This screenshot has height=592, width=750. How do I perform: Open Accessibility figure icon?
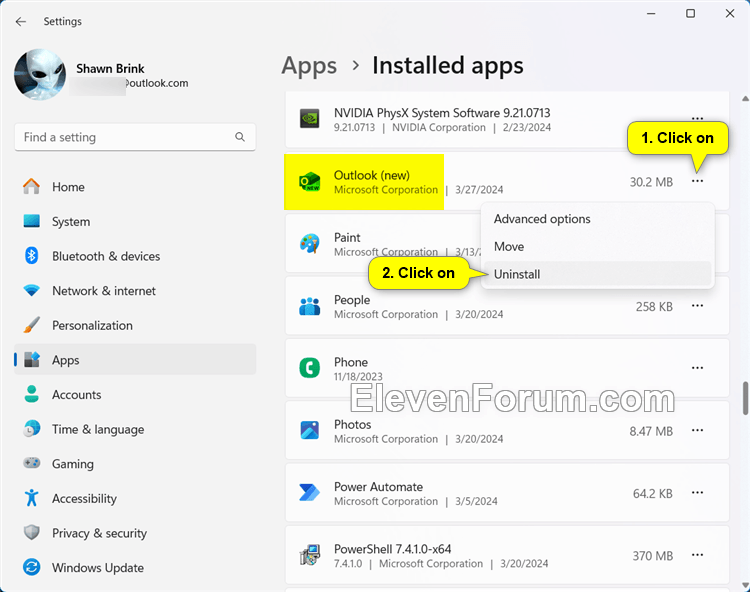(x=32, y=498)
